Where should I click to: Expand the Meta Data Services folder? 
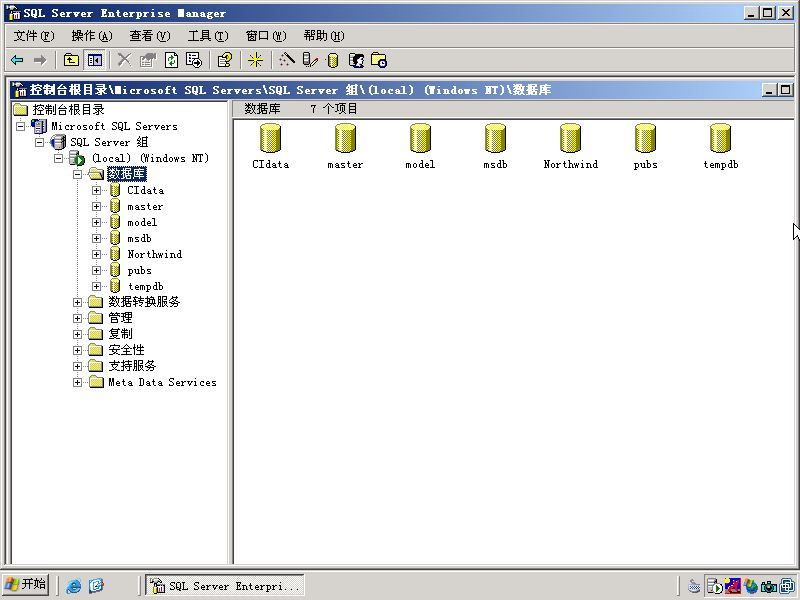pyautogui.click(x=78, y=382)
